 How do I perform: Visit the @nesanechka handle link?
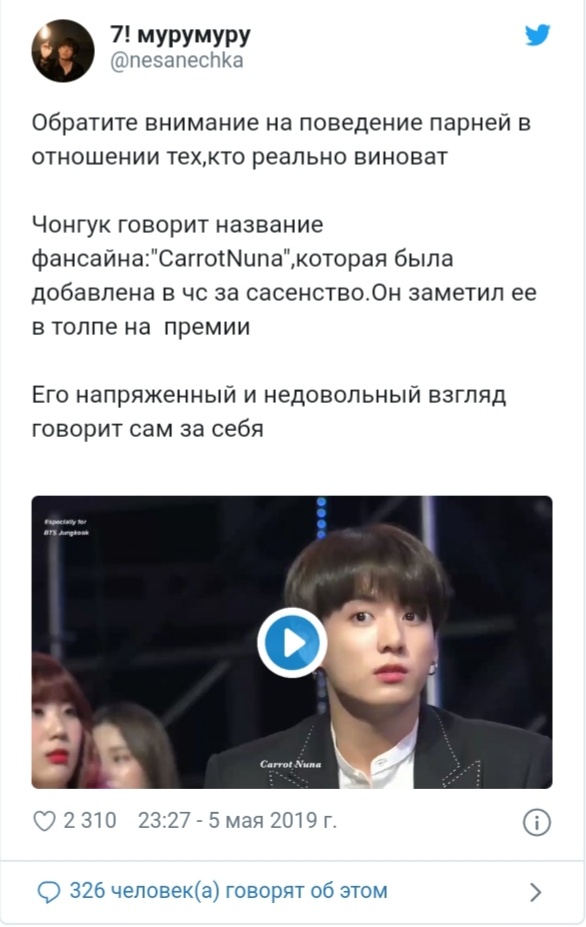pyautogui.click(x=177, y=60)
